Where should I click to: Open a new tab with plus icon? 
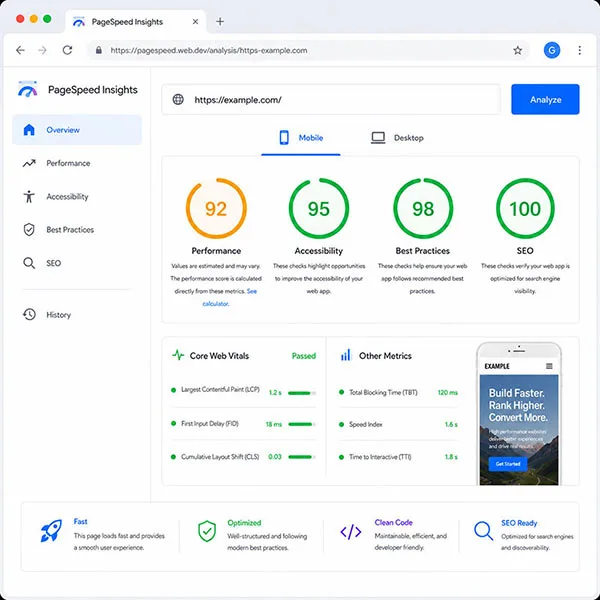pos(220,22)
